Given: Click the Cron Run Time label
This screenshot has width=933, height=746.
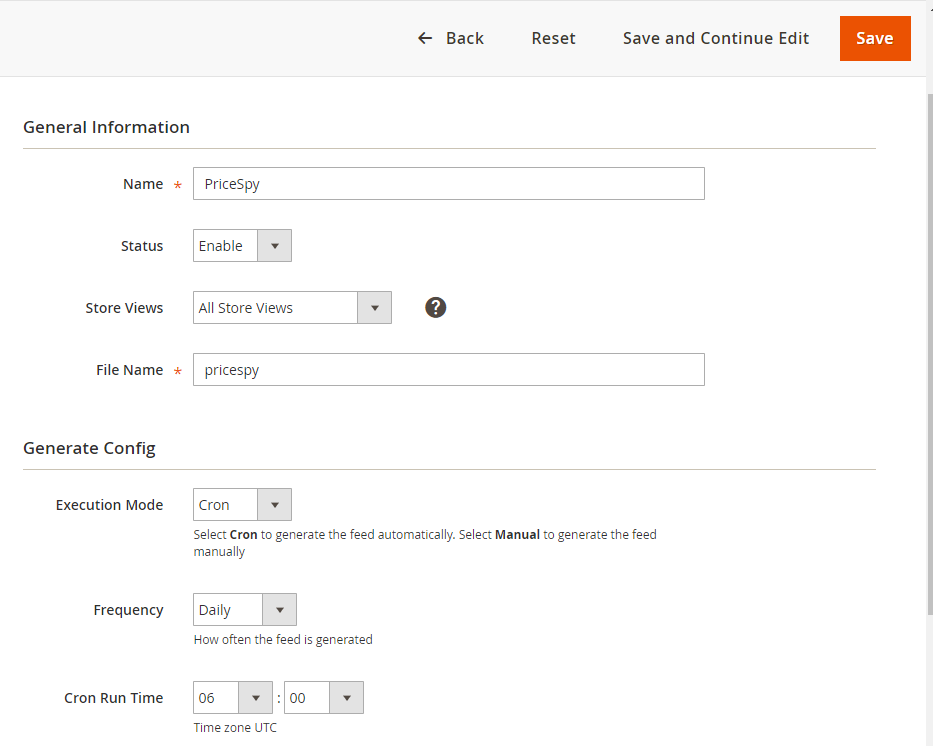Looking at the screenshot, I should [114, 698].
